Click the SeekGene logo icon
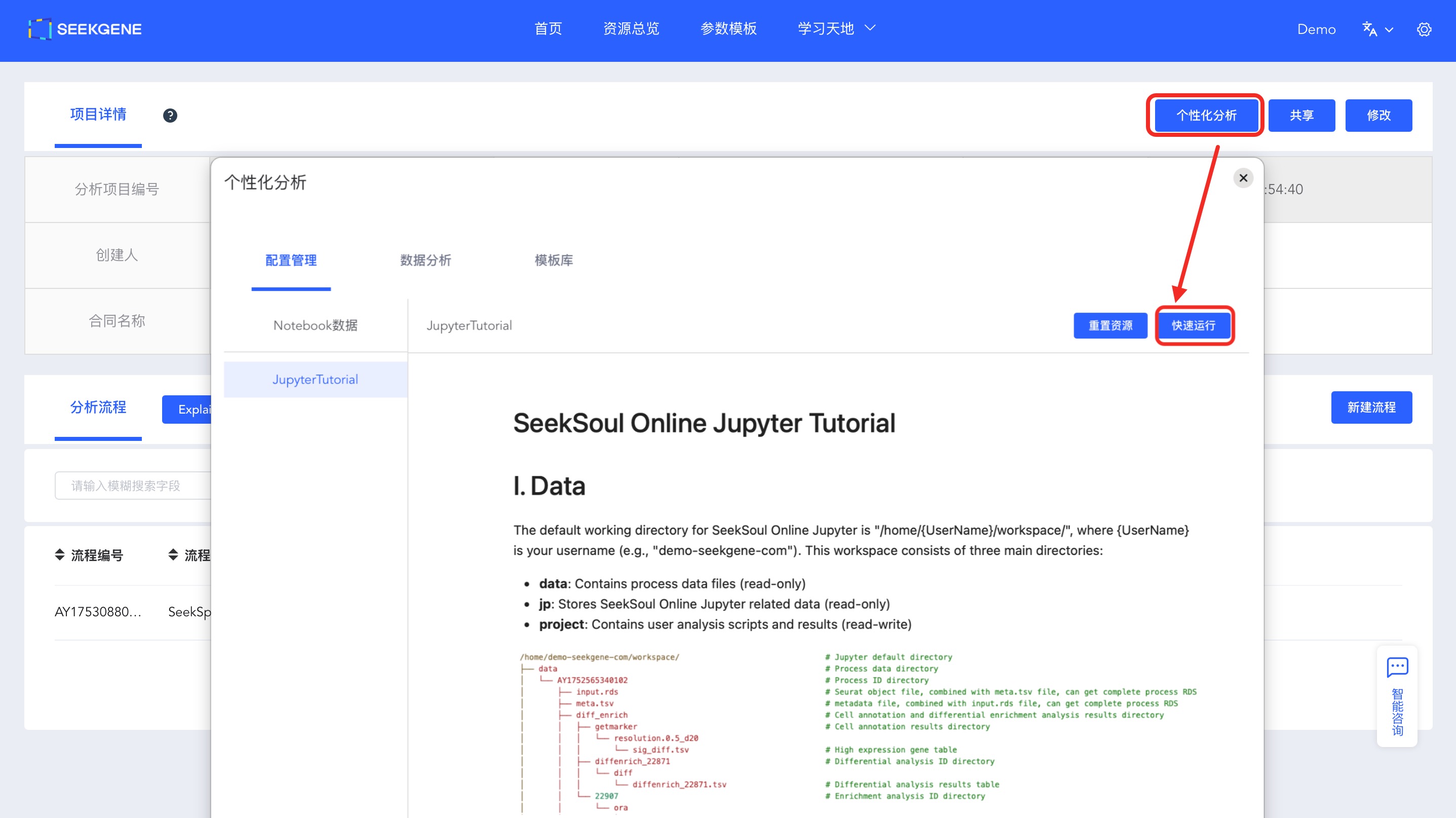This screenshot has height=818, width=1456. [40, 29]
